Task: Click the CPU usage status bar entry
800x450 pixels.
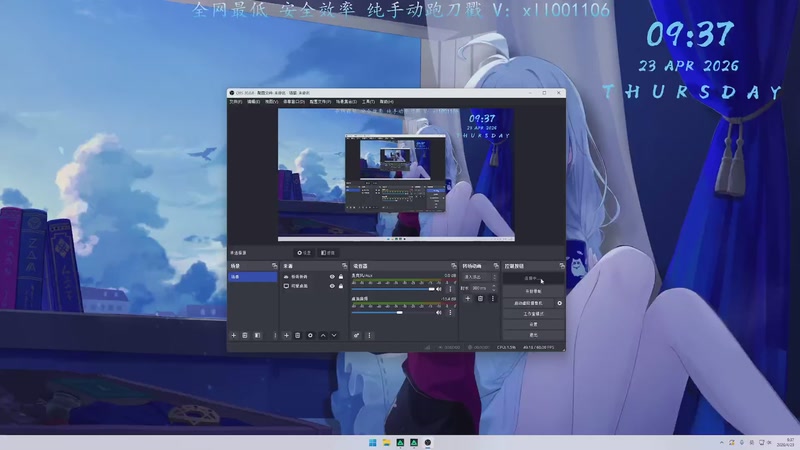Action: pos(506,347)
